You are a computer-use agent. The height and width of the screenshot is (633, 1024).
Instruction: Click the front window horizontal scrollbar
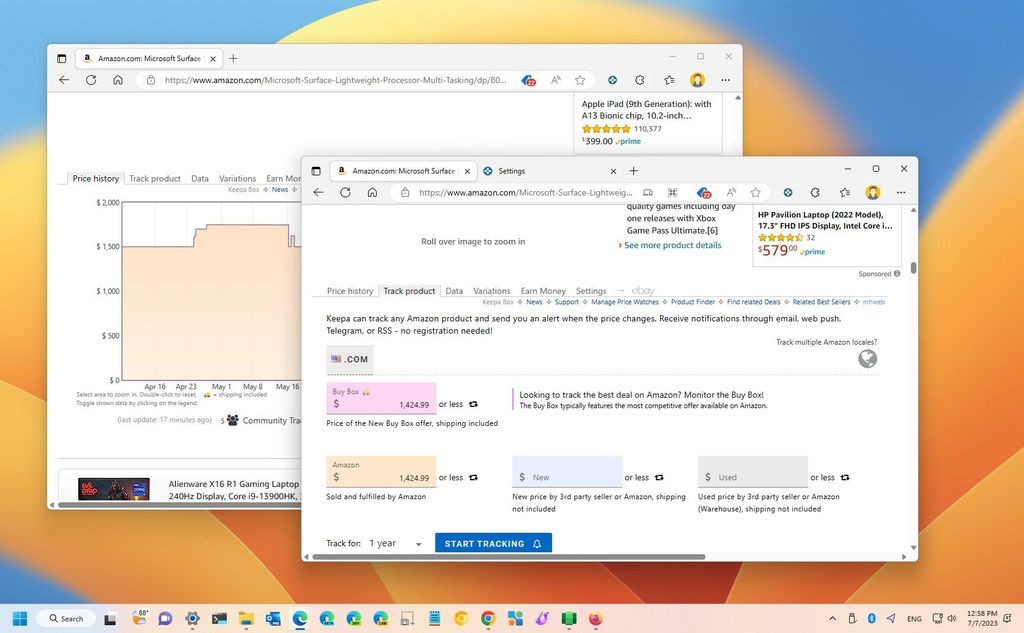click(x=509, y=557)
